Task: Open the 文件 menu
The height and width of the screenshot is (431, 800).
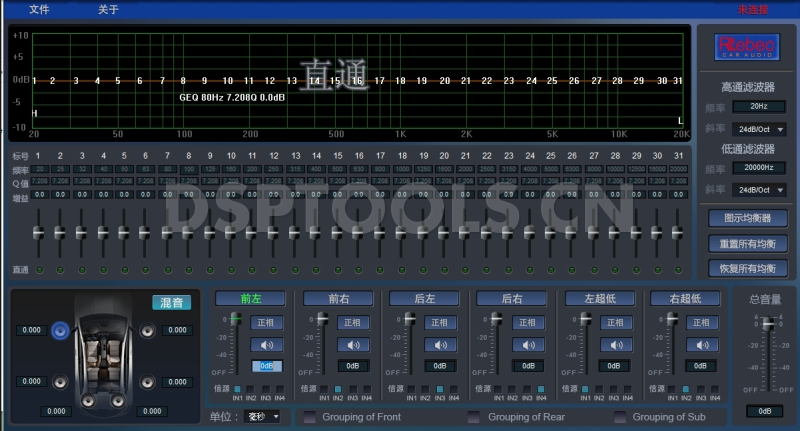Action: 39,9
